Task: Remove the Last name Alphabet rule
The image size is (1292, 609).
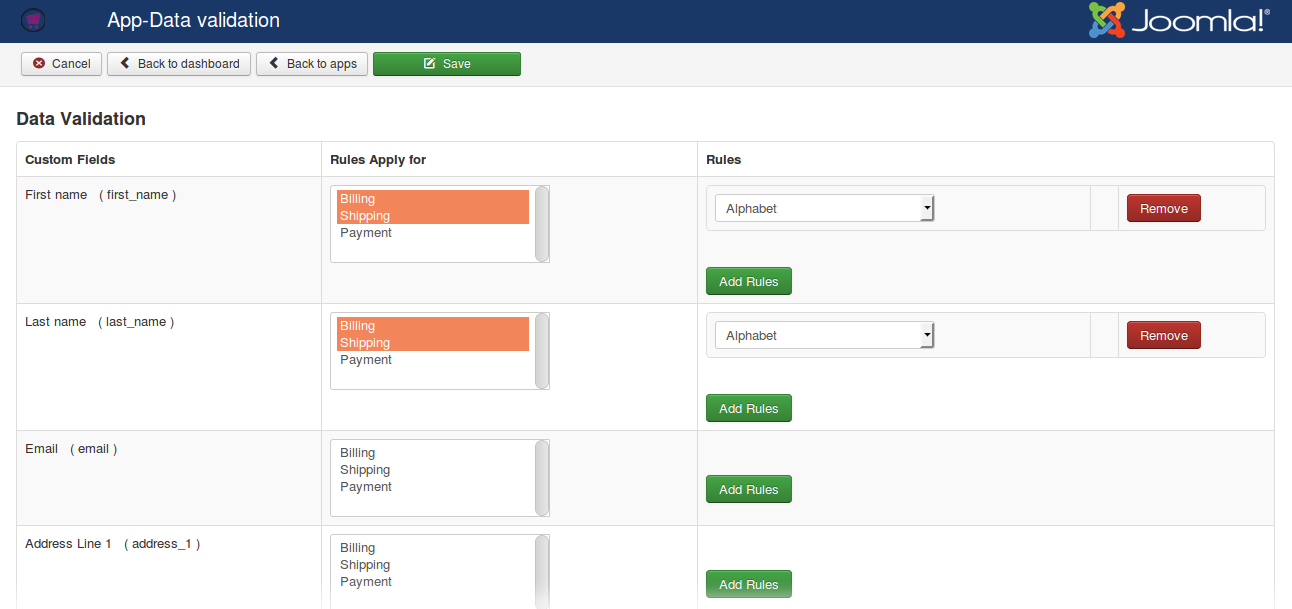Action: click(1163, 335)
